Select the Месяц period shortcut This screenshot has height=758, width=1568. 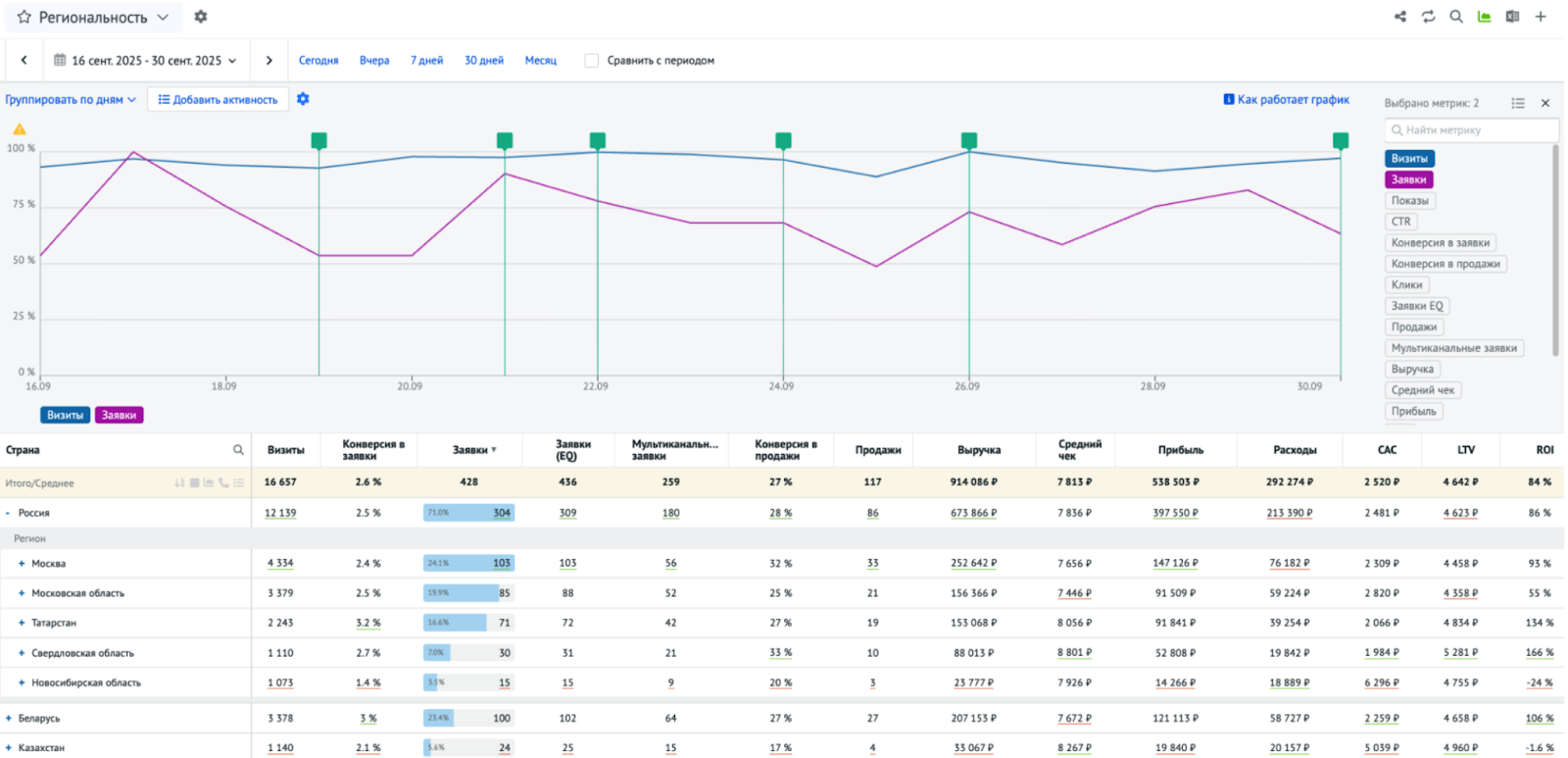(540, 61)
